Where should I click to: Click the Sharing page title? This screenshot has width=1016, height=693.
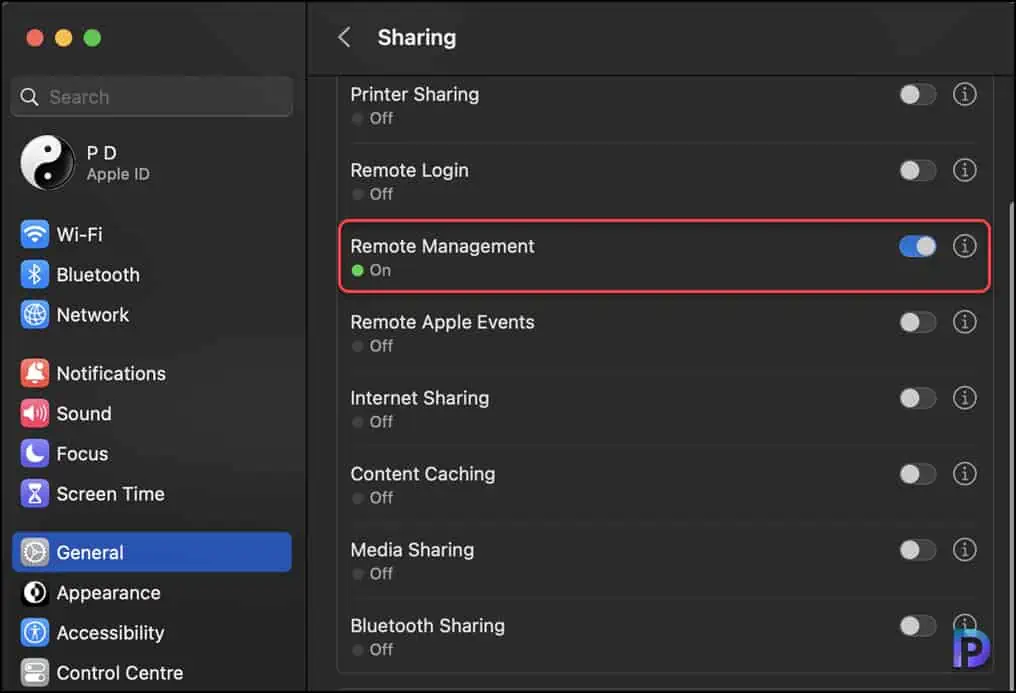pyautogui.click(x=417, y=38)
